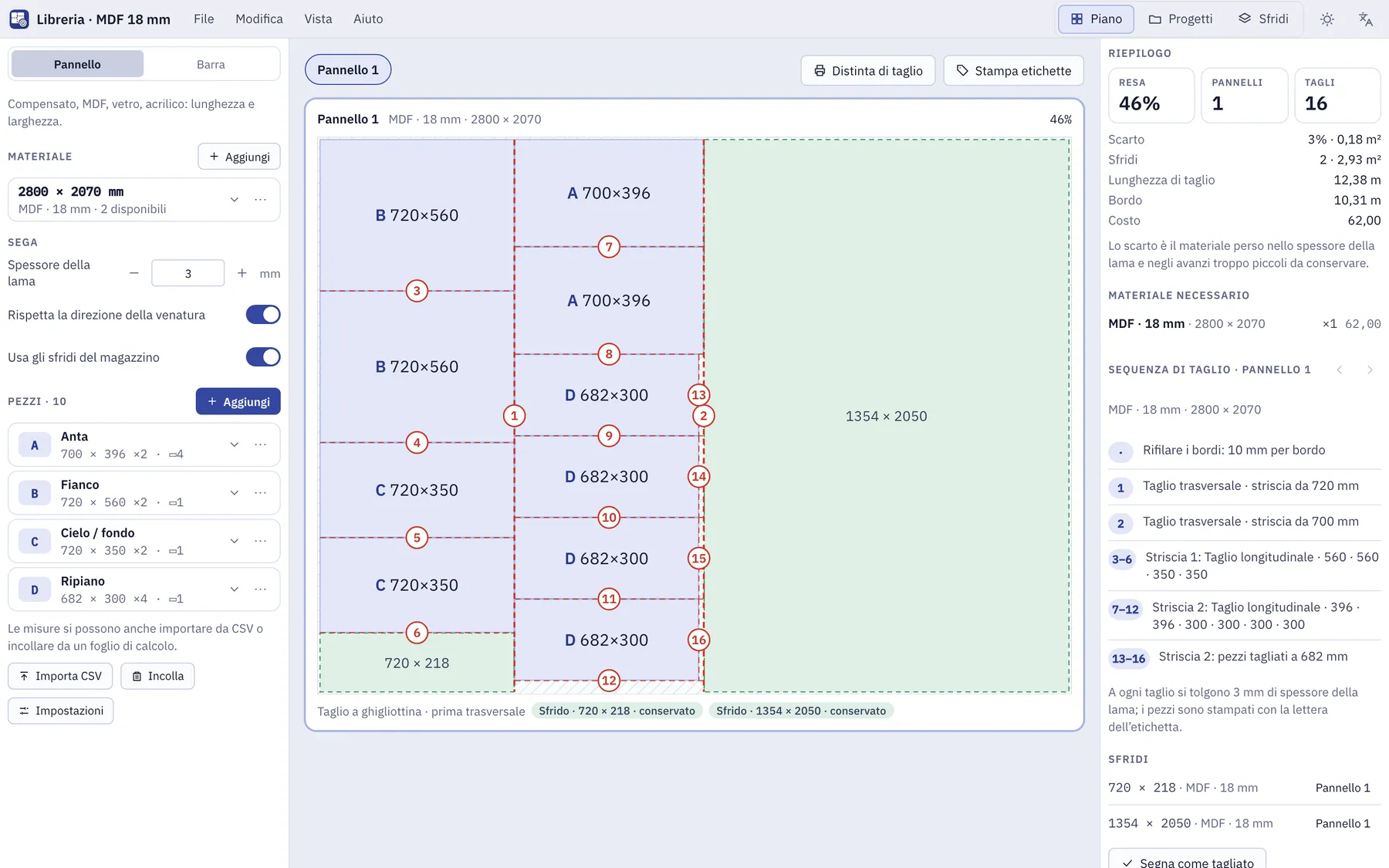Select cut marker 16 on the panel
Viewport: 1389px width, 868px height.
[x=698, y=640]
